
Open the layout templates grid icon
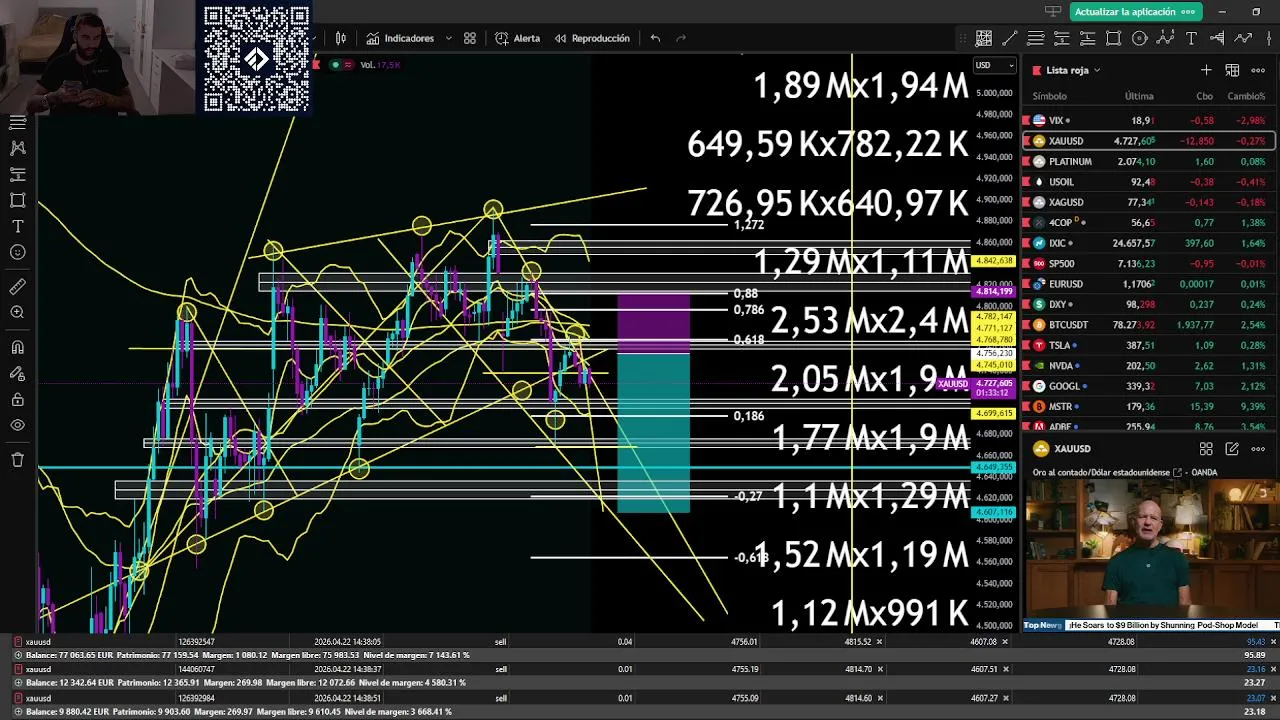click(x=470, y=38)
